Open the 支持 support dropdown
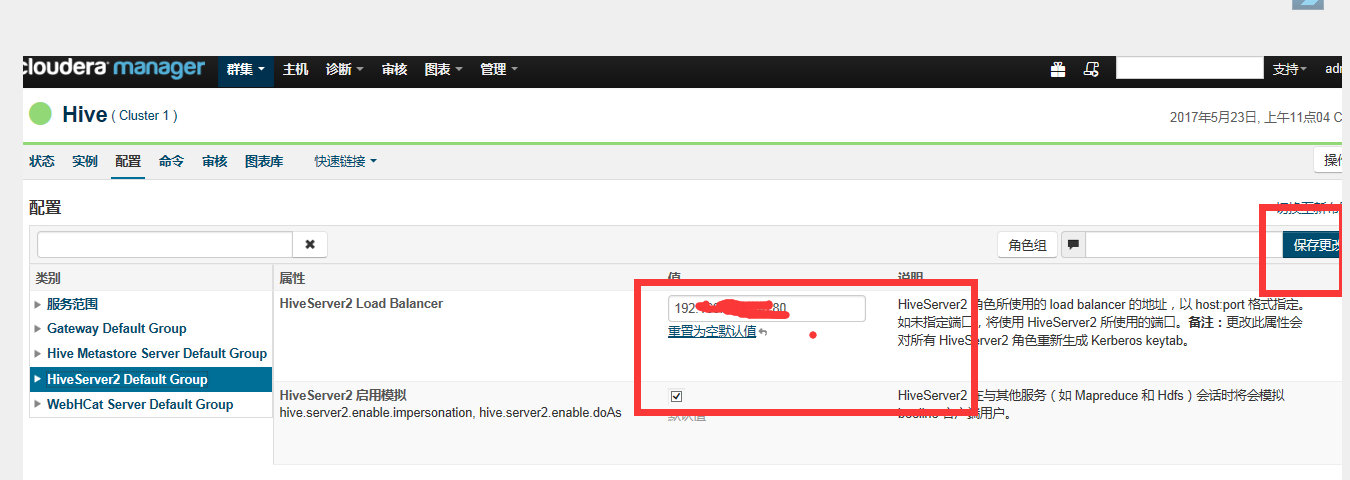The width and height of the screenshot is (1350, 480). point(1290,69)
